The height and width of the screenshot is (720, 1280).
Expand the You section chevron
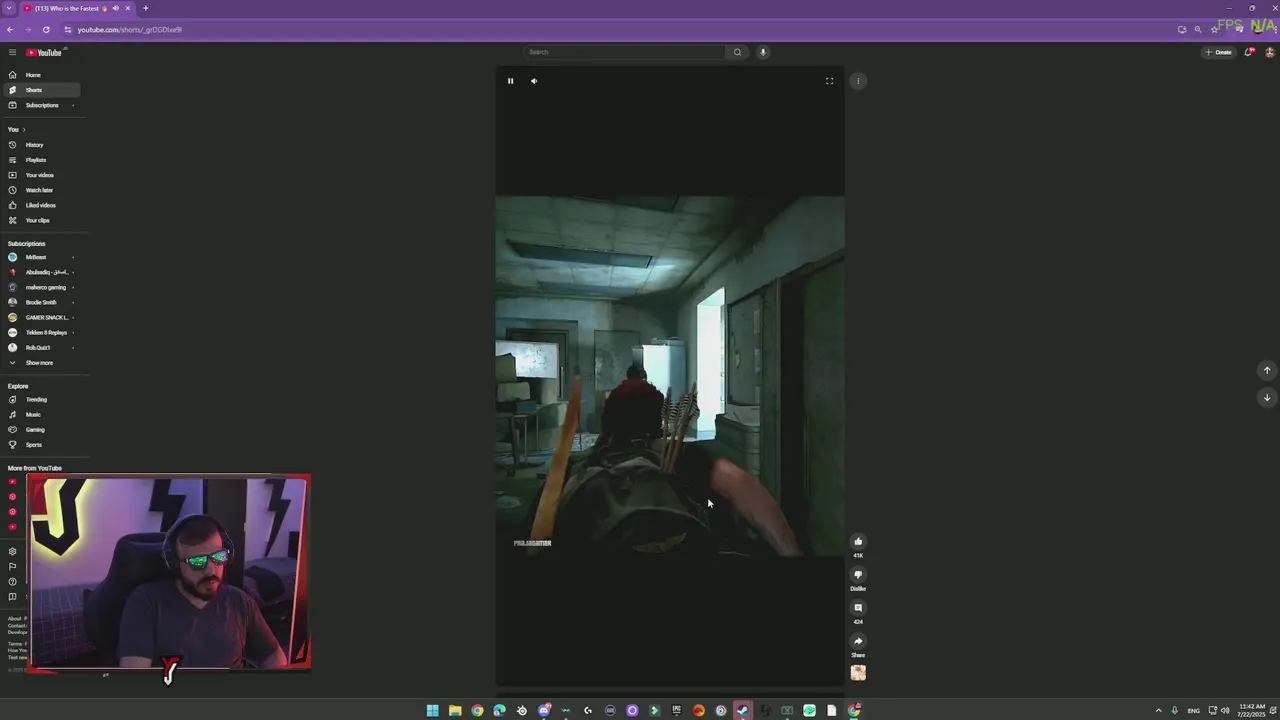(x=23, y=129)
